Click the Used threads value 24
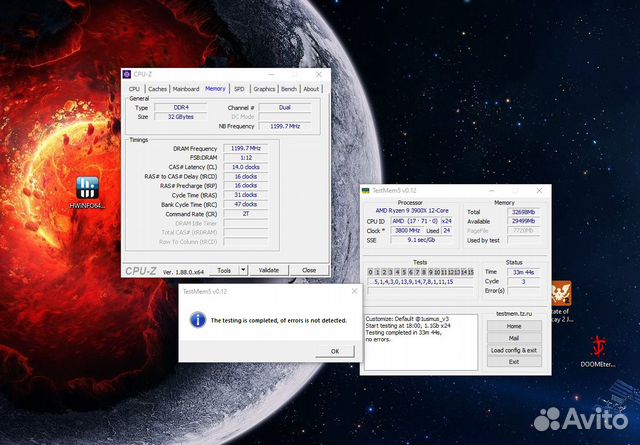This screenshot has width=640, height=445. 447,230
